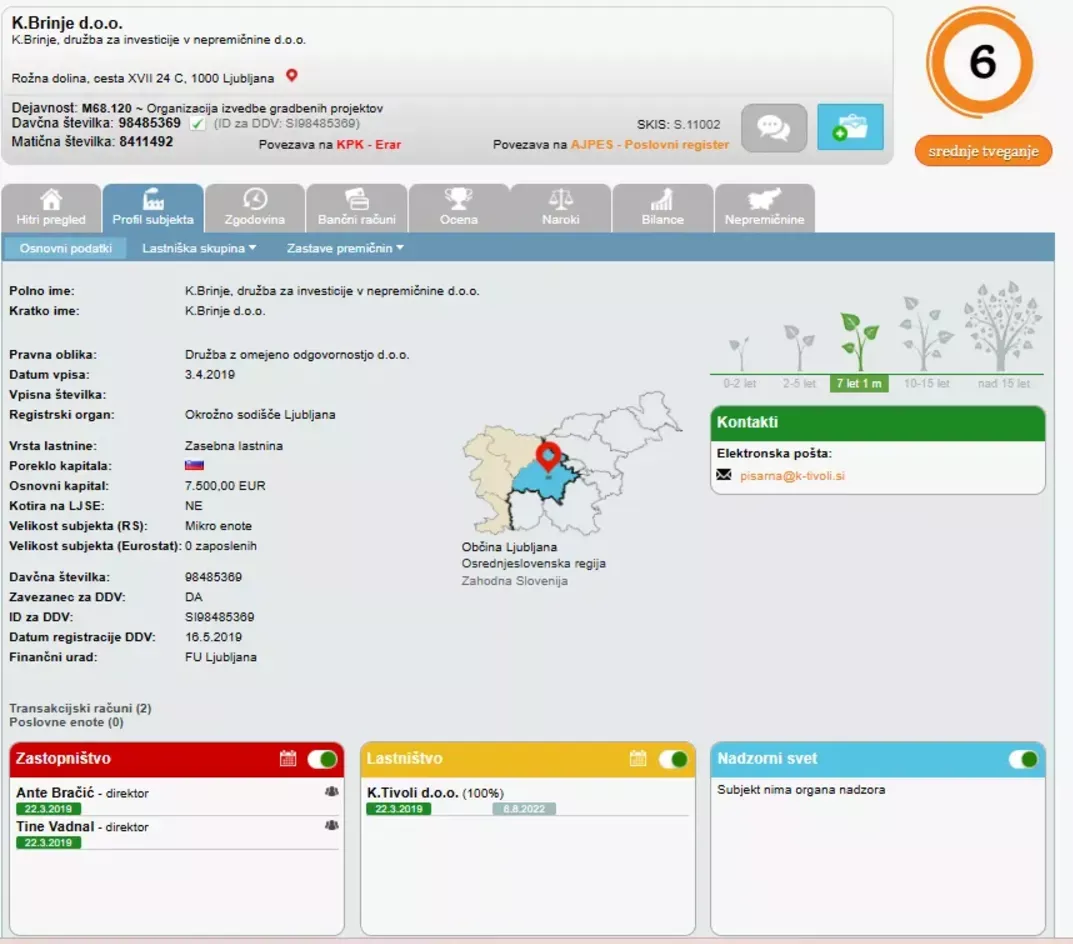This screenshot has height=944, width=1073.
Task: Toggle the Zastopništvo panel switch
Action: click(x=322, y=759)
